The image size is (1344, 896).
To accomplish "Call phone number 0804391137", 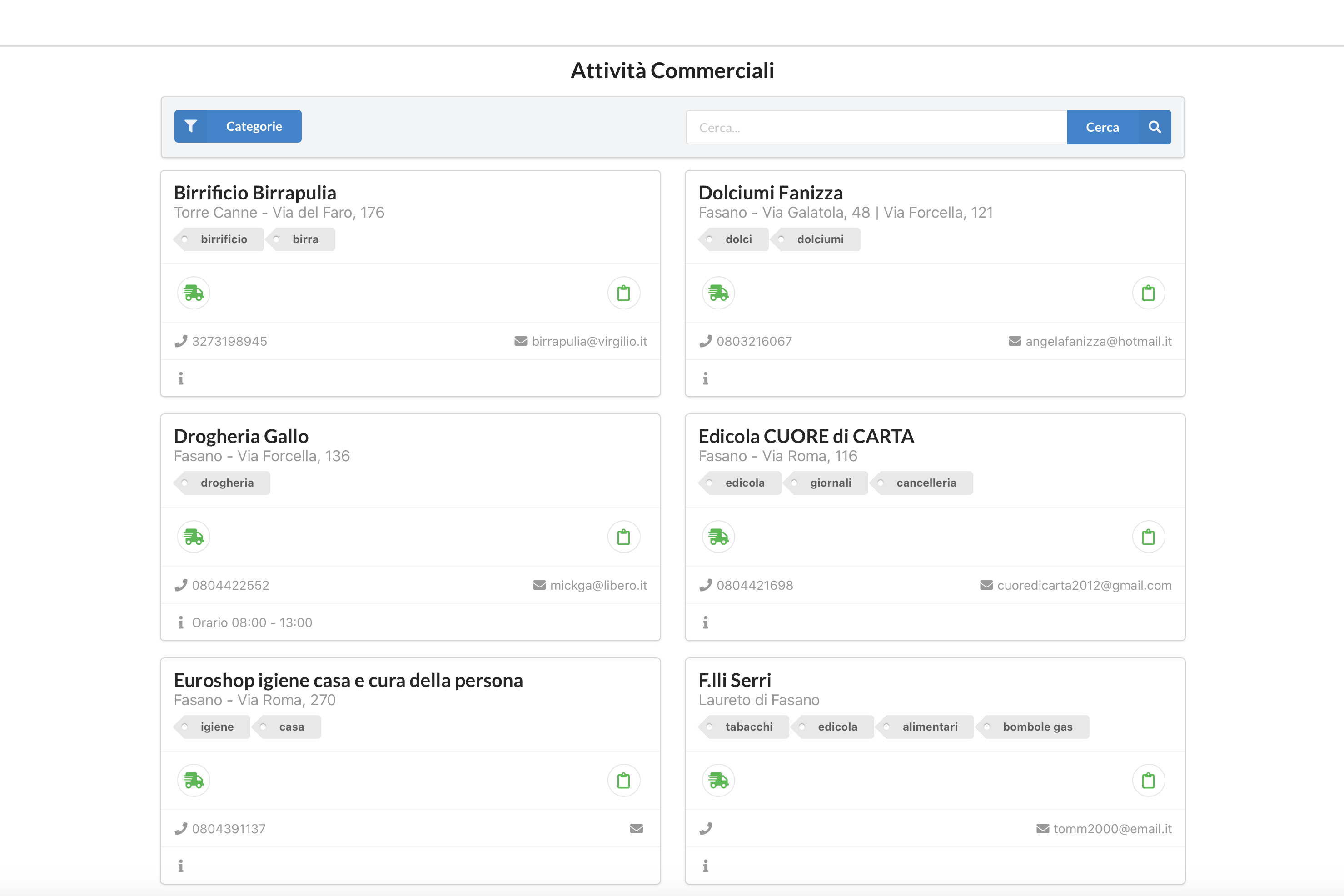I will (x=229, y=829).
